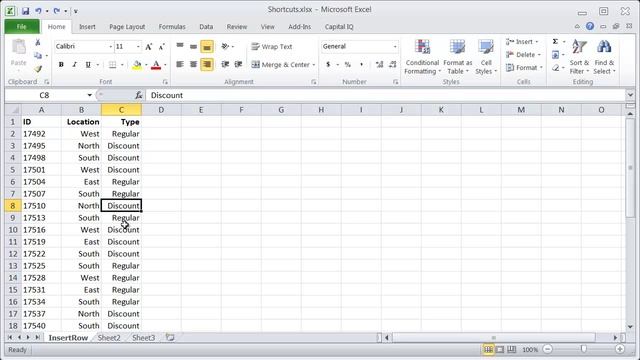Screen dimensions: 640x360
Task: Decrease font size with Shrink Font icon
Action: coord(162,47)
